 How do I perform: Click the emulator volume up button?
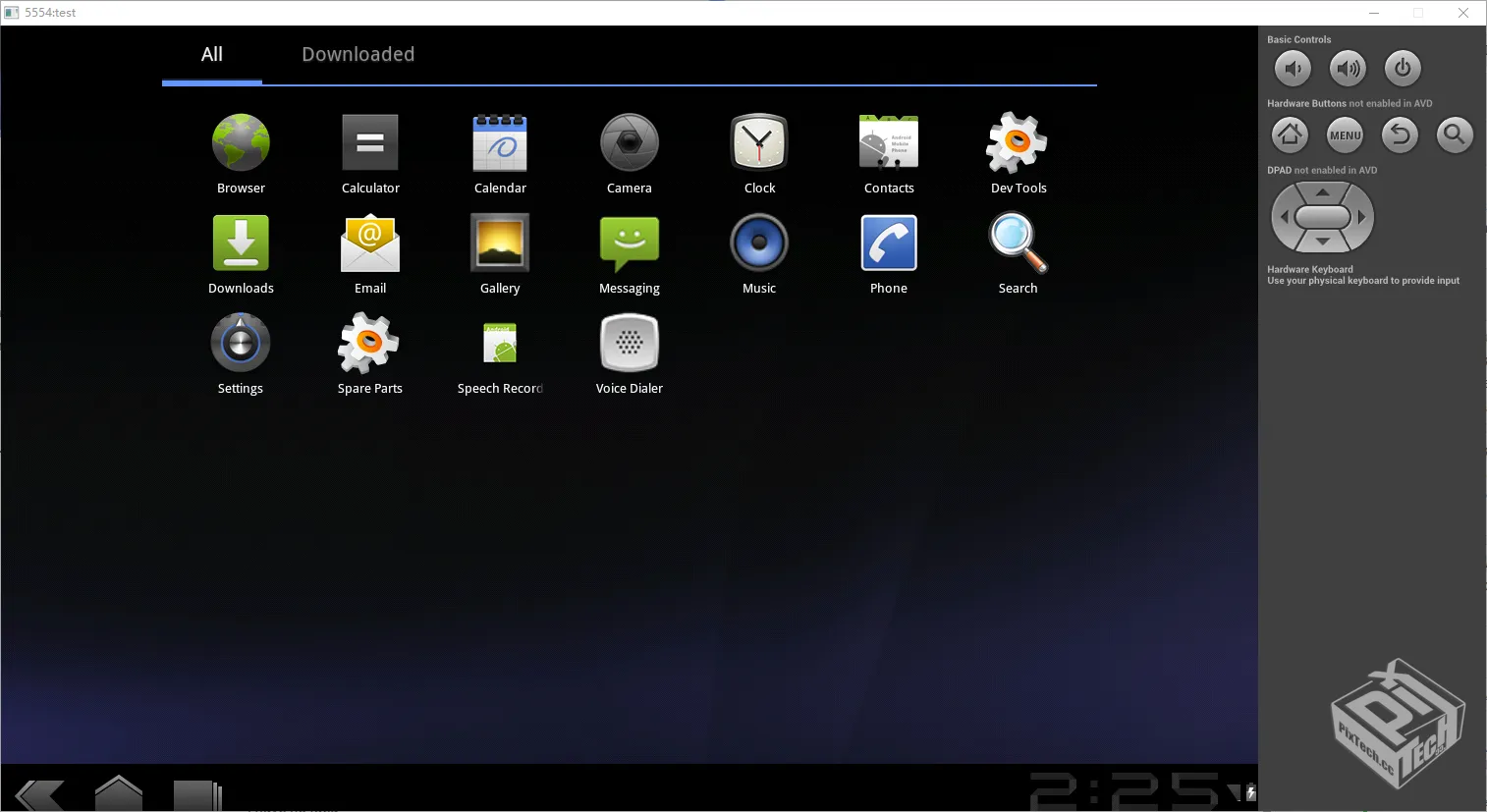click(1348, 69)
